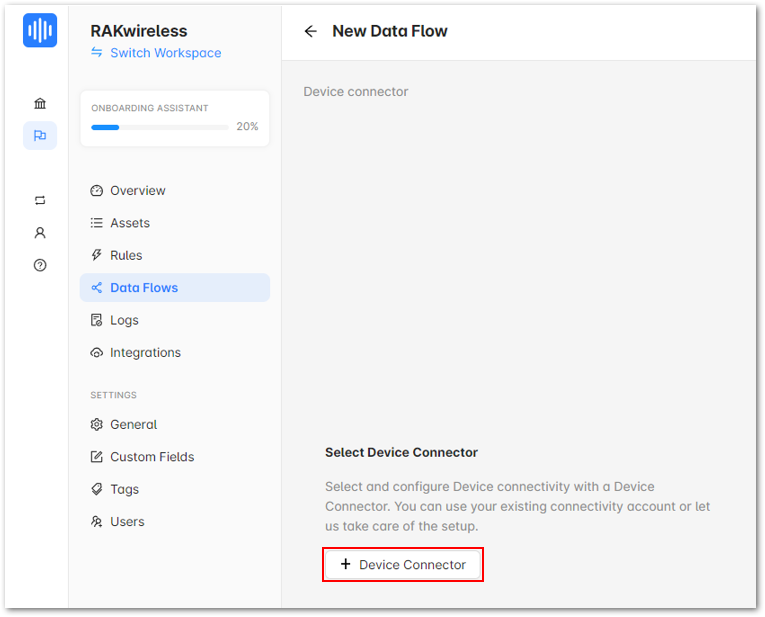This screenshot has width=765, height=617.
Task: Click the Switch Workspace arrows icon
Action: point(97,52)
